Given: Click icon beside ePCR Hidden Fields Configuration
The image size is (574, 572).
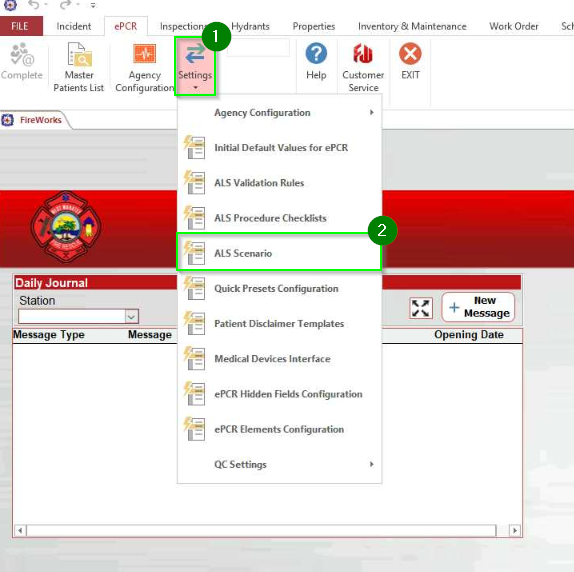Looking at the screenshot, I should click(194, 394).
